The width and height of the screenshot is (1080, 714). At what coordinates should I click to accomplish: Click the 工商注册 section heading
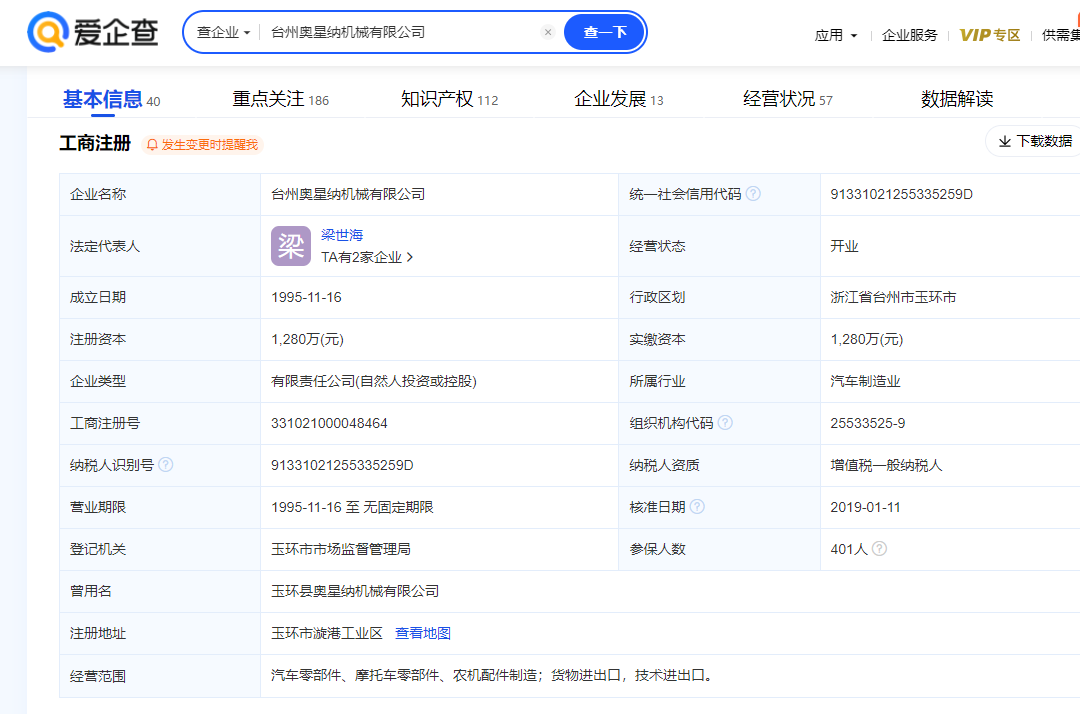[95, 143]
